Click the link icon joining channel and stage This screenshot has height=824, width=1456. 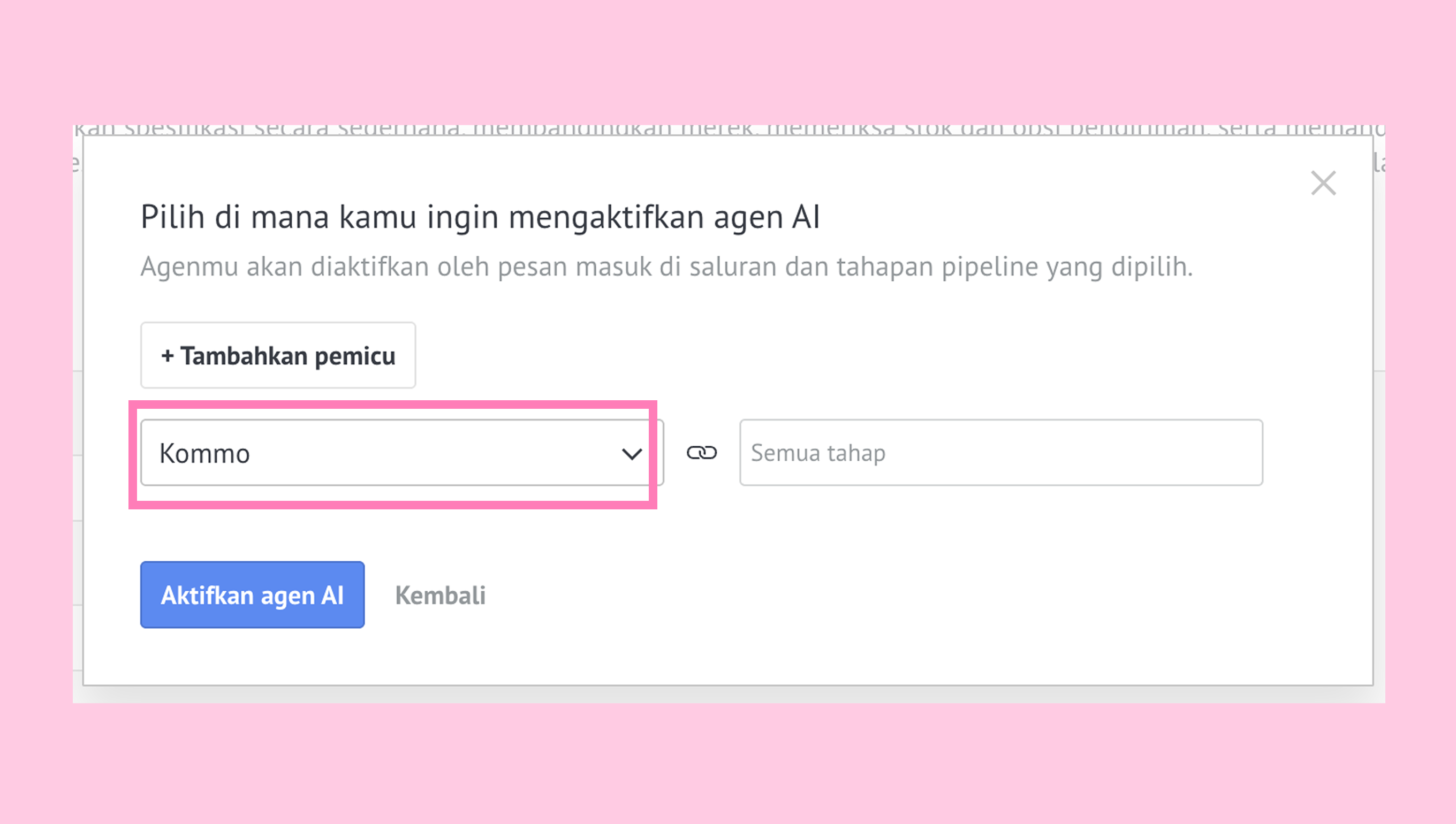701,453
